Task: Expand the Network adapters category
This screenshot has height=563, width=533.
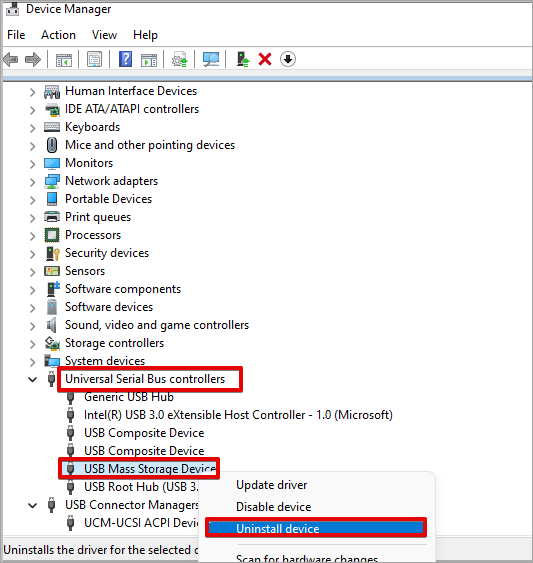Action: tap(32, 182)
